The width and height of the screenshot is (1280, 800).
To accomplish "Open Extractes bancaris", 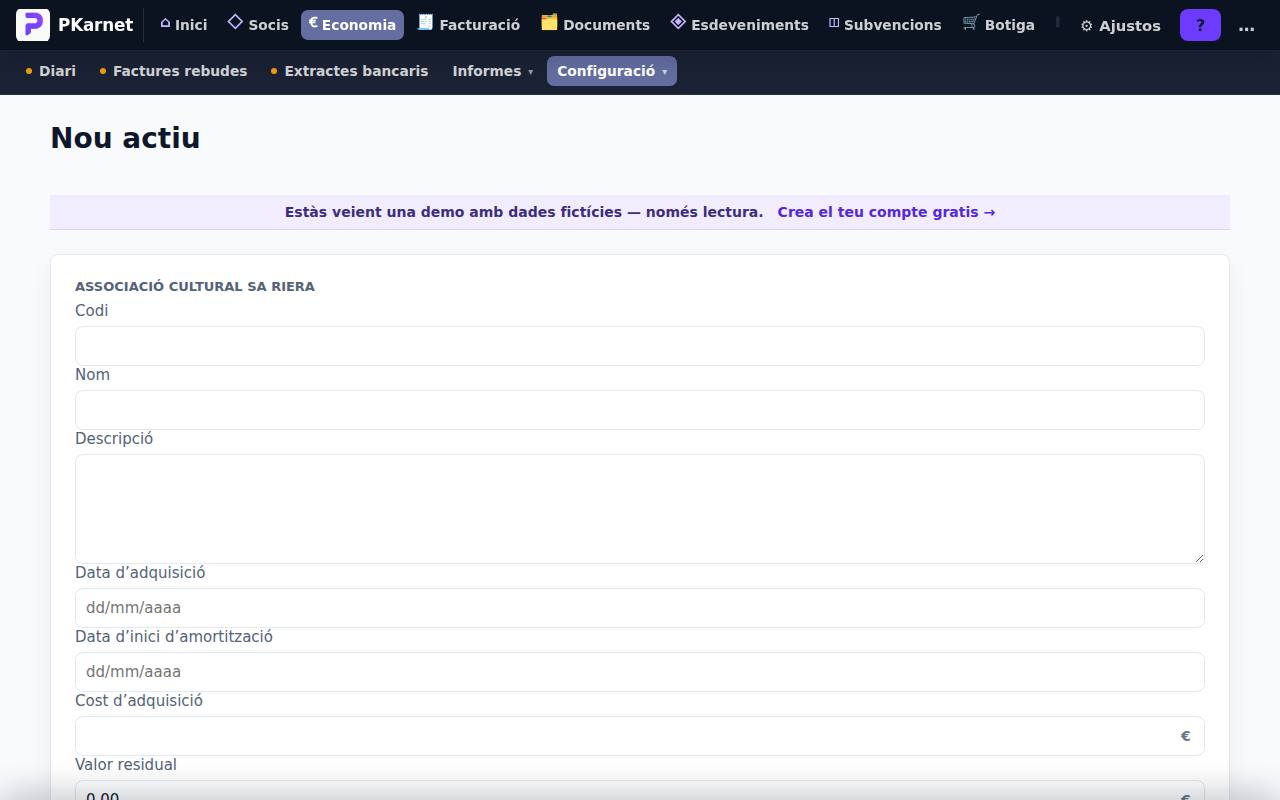I will pyautogui.click(x=349, y=71).
